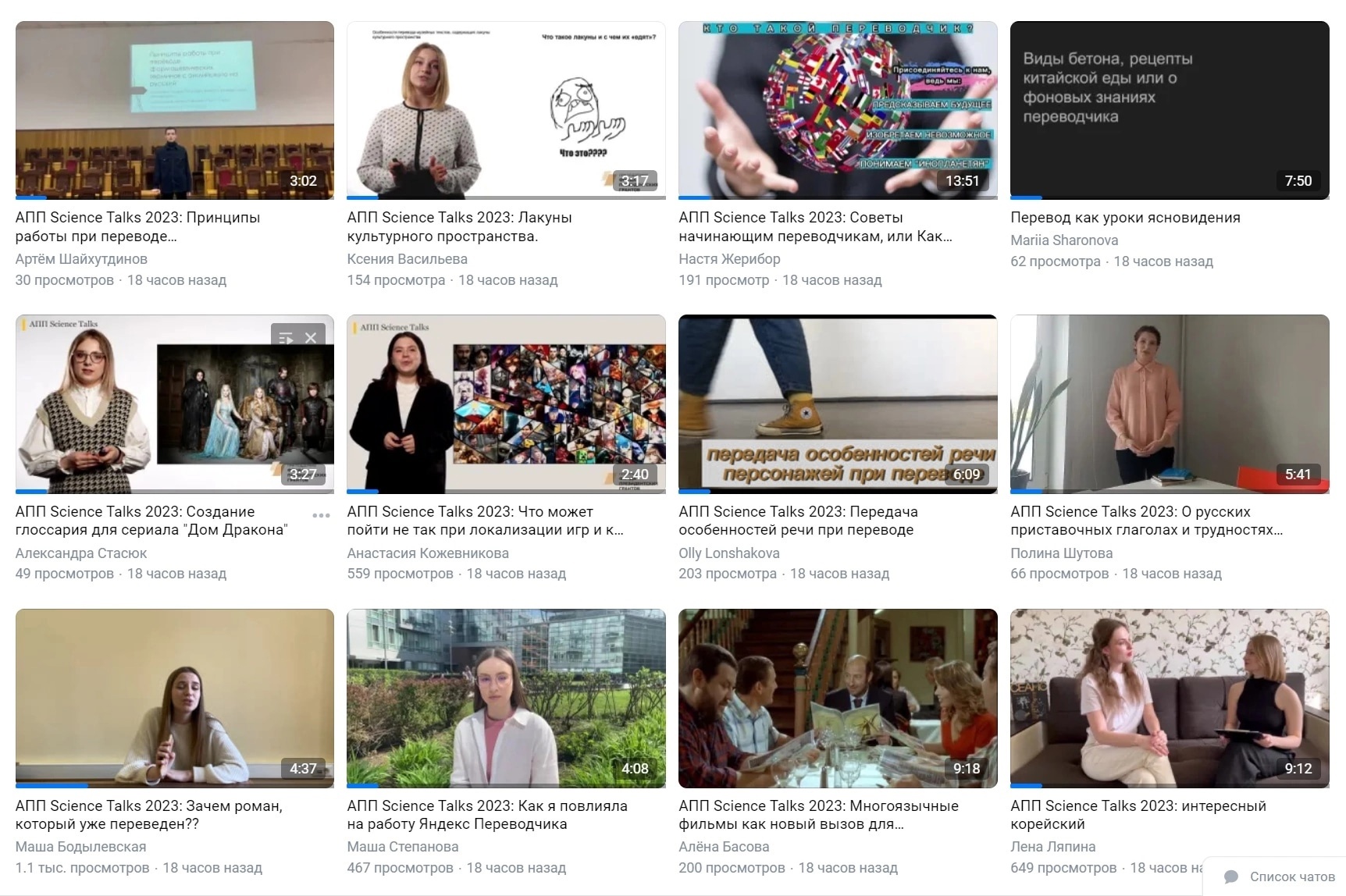Screen dimensions: 1346x896
Task: Open channel Olly Lonshakova
Action: 729,553
